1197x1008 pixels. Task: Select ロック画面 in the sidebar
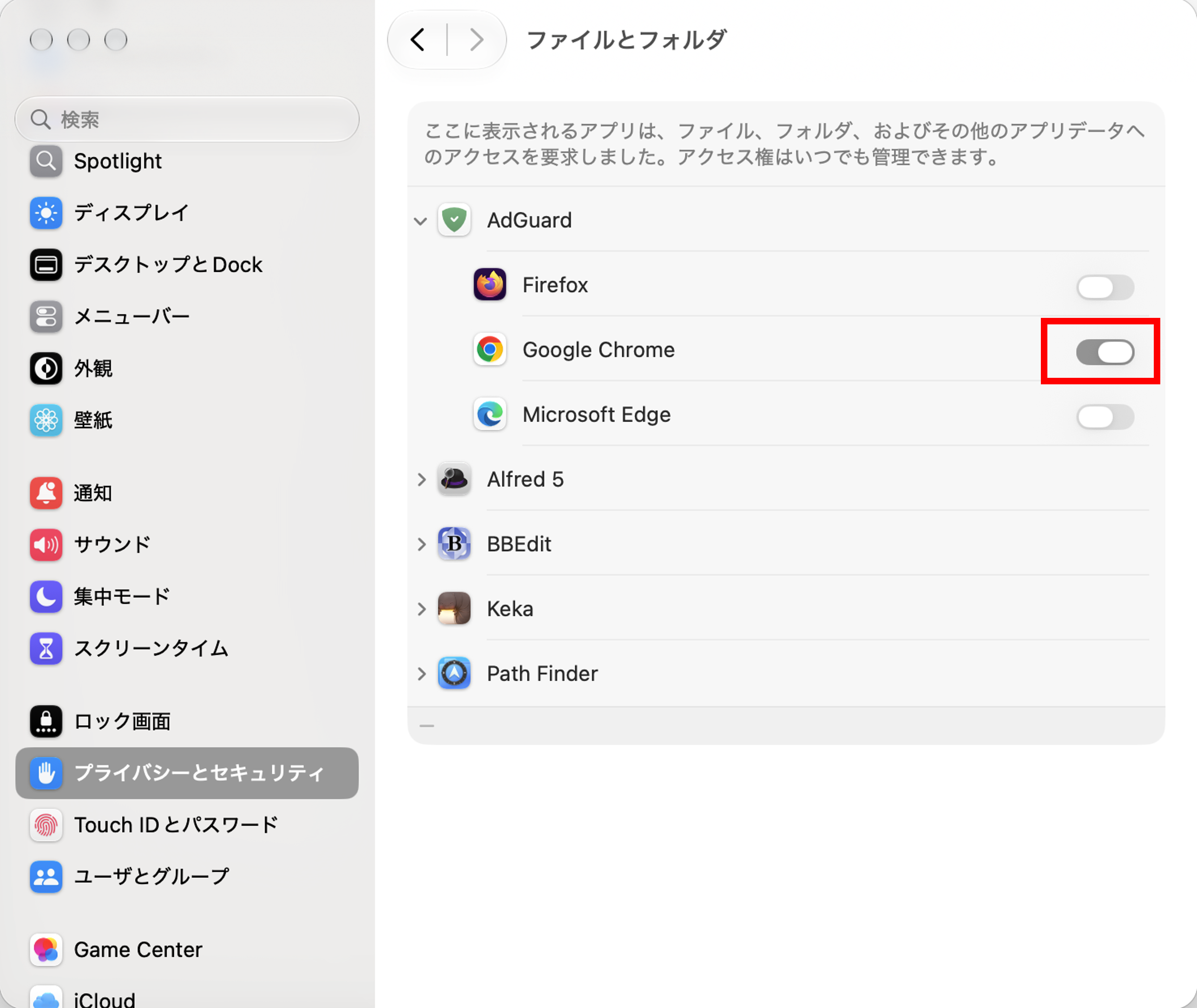[187, 721]
